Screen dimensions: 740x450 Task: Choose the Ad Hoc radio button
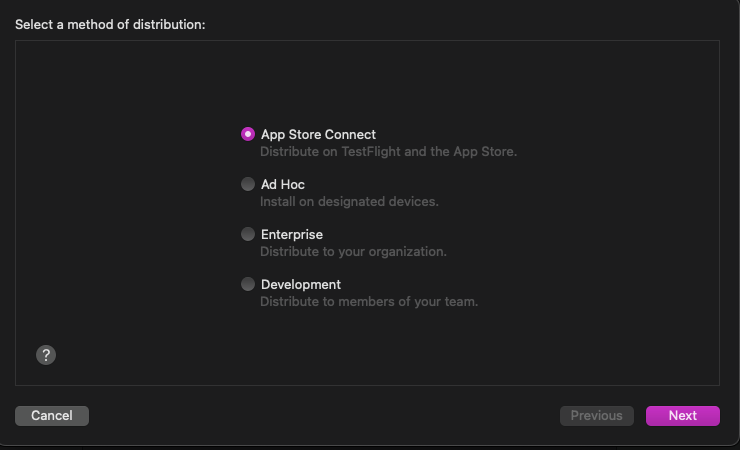coord(248,184)
